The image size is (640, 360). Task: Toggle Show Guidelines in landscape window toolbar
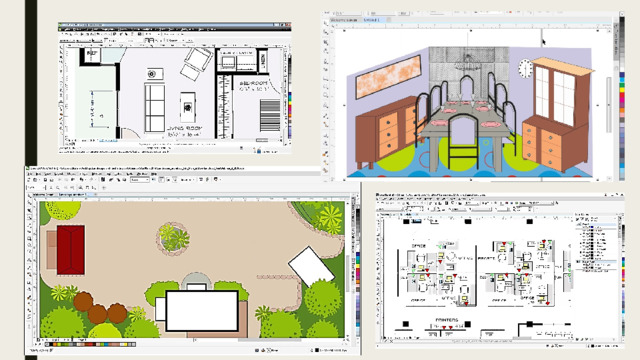(x=175, y=180)
